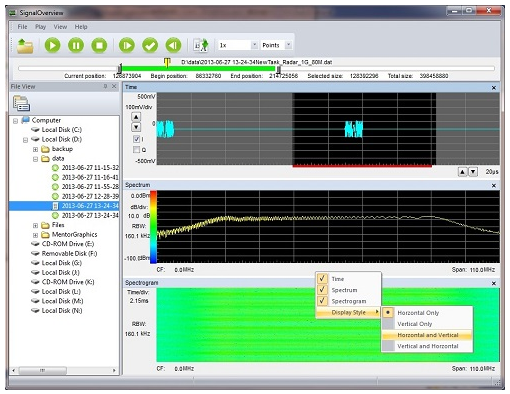
Task: Pin the File View panel
Action: 105,87
